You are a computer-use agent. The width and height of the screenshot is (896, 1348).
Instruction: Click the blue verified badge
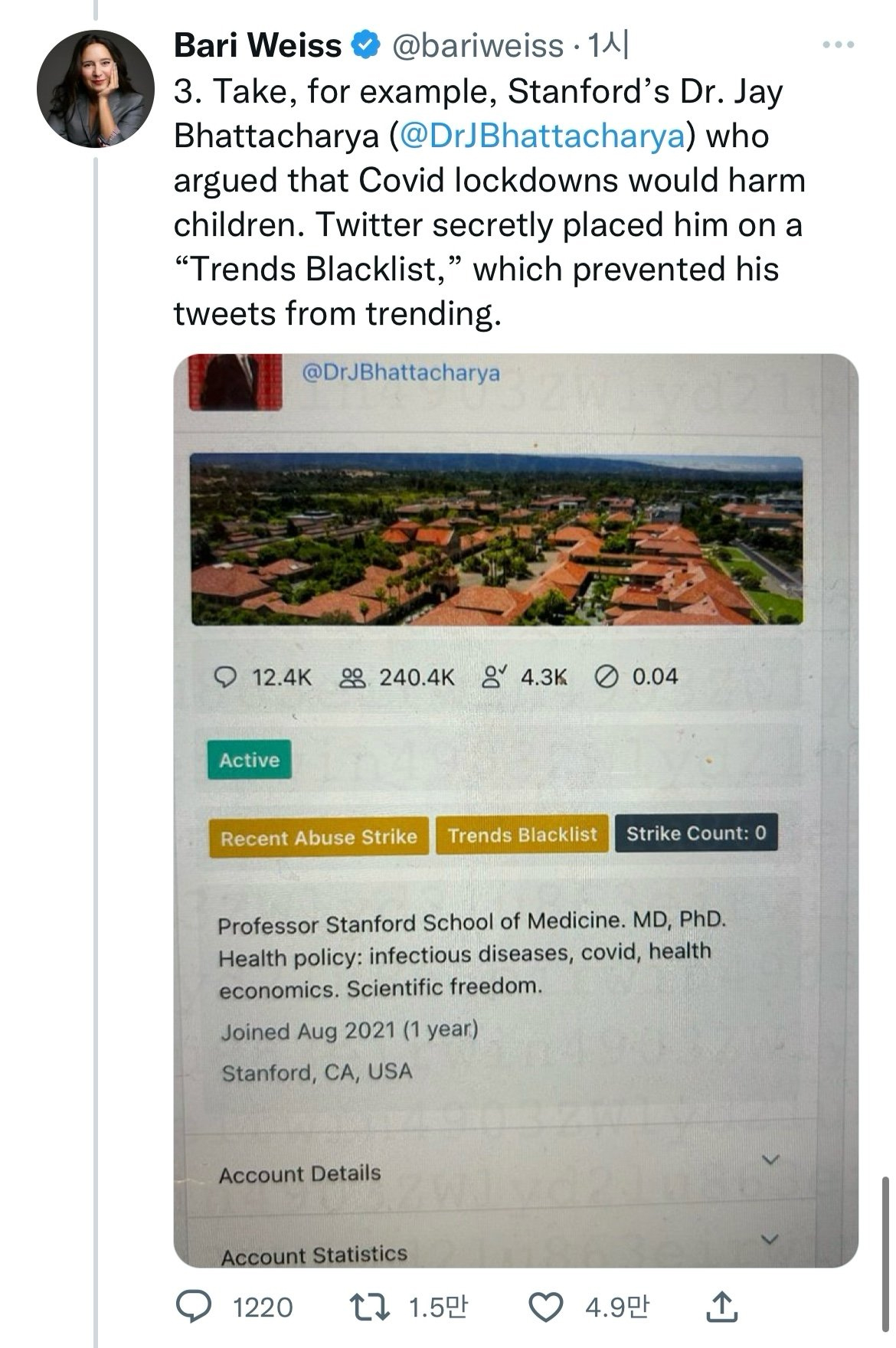coord(365,45)
